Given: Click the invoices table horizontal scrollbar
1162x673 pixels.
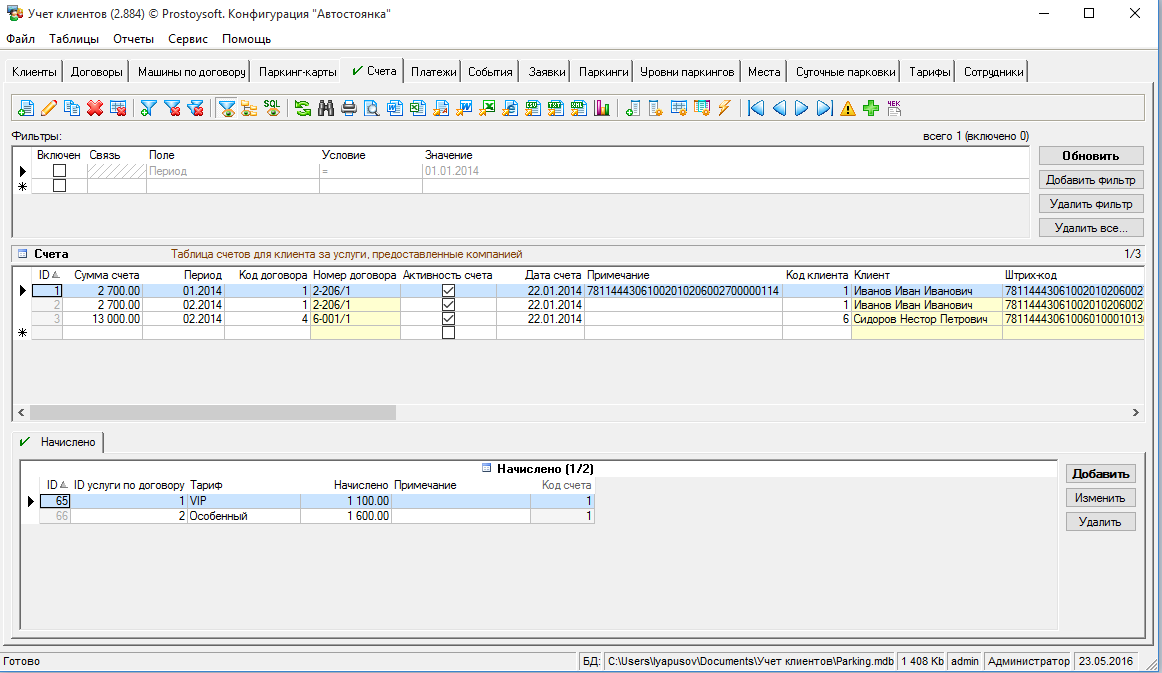Looking at the screenshot, I should pos(213,412).
